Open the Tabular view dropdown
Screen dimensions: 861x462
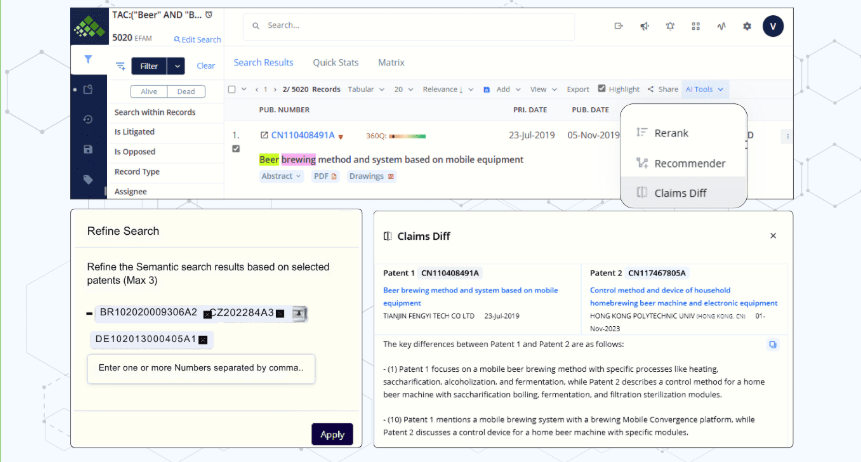[x=366, y=90]
